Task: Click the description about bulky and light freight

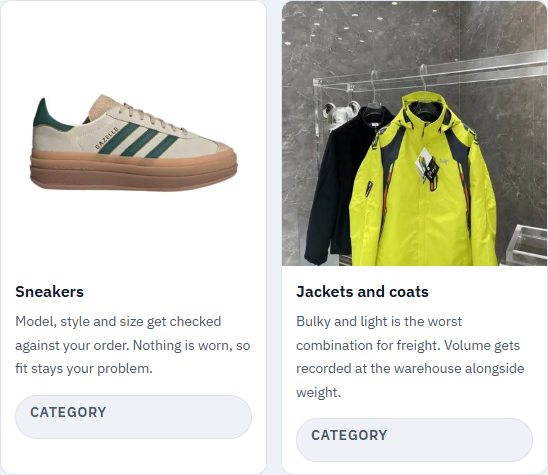Action: pyautogui.click(x=410, y=357)
